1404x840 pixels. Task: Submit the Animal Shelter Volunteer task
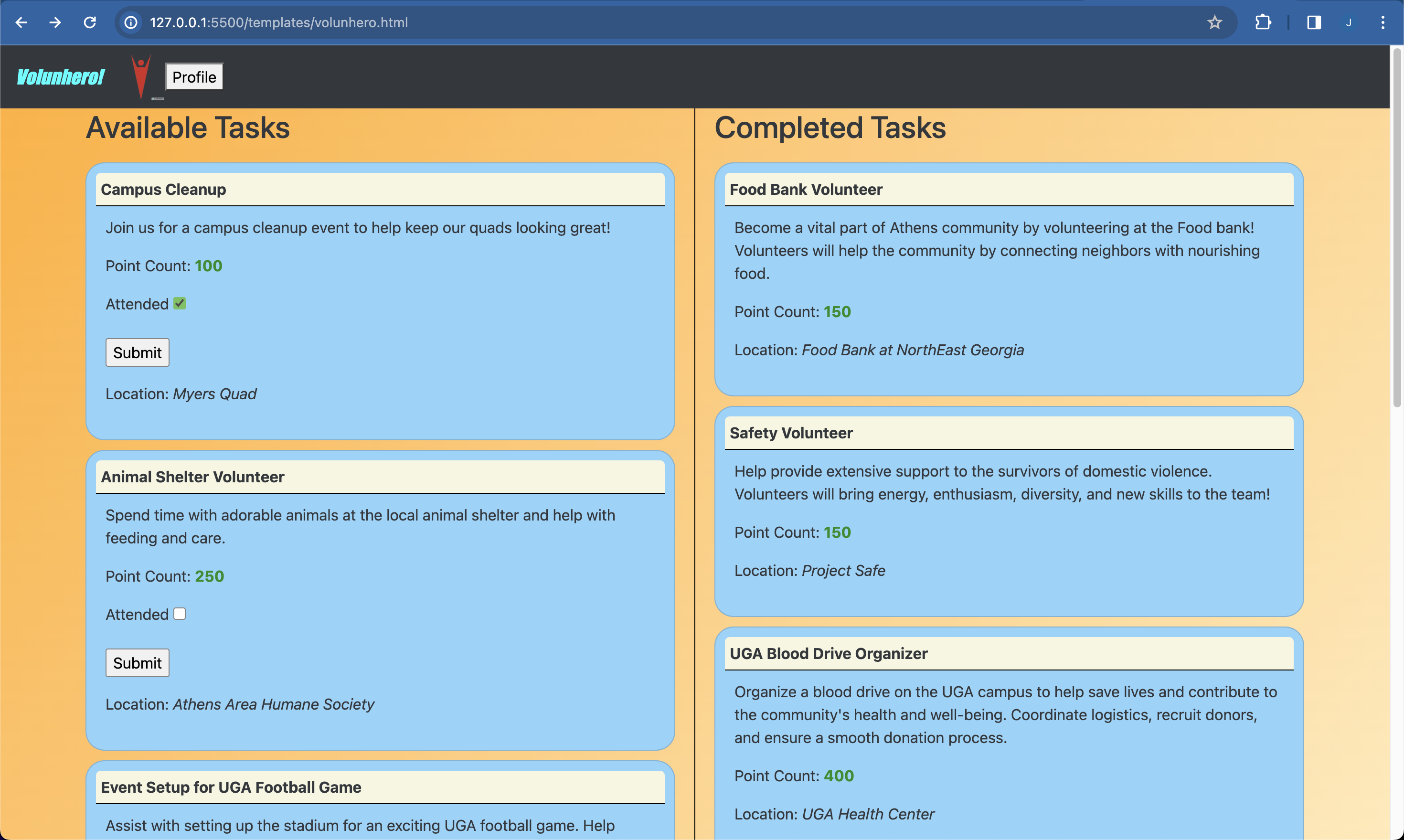point(137,663)
